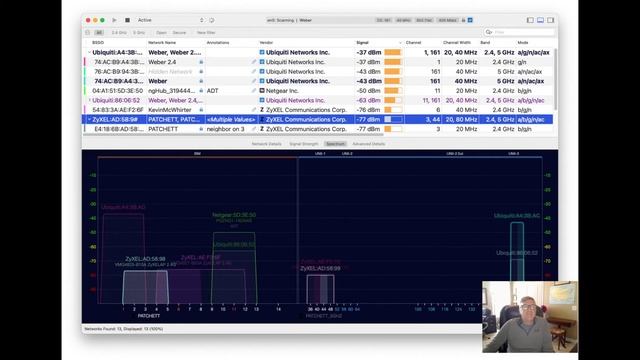Click the Ubiquiti vendor icon in the top group row

(262, 52)
